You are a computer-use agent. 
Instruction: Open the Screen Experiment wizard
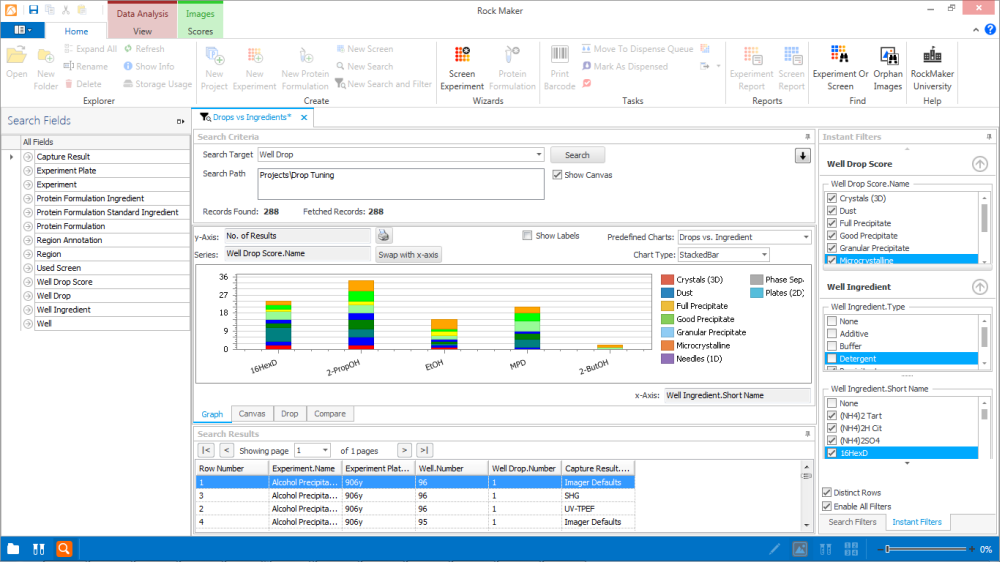pyautogui.click(x=462, y=68)
